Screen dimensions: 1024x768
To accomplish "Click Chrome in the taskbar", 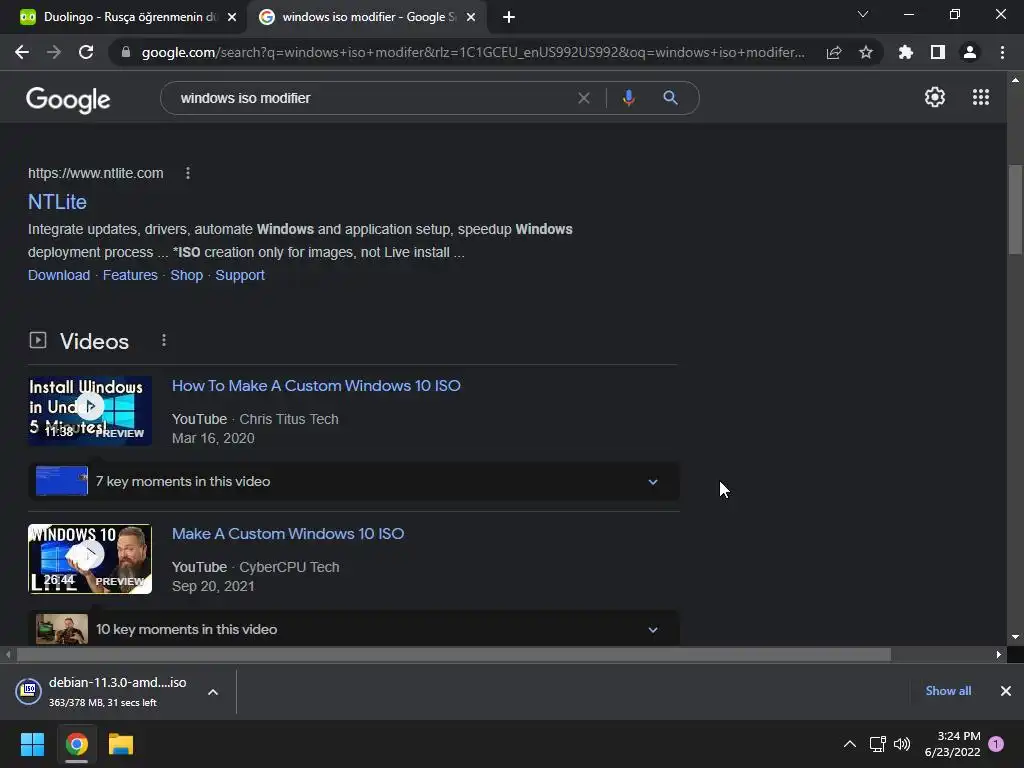I will (76, 744).
